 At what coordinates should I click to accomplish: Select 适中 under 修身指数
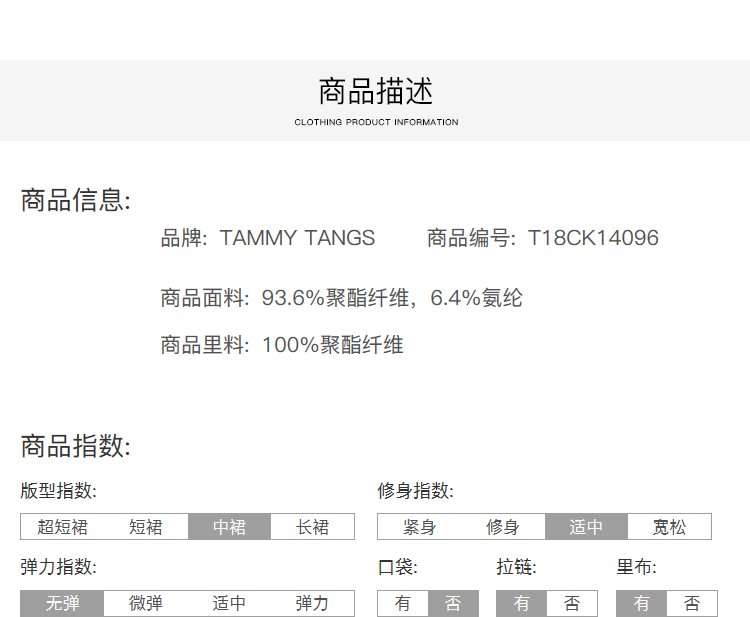click(586, 527)
